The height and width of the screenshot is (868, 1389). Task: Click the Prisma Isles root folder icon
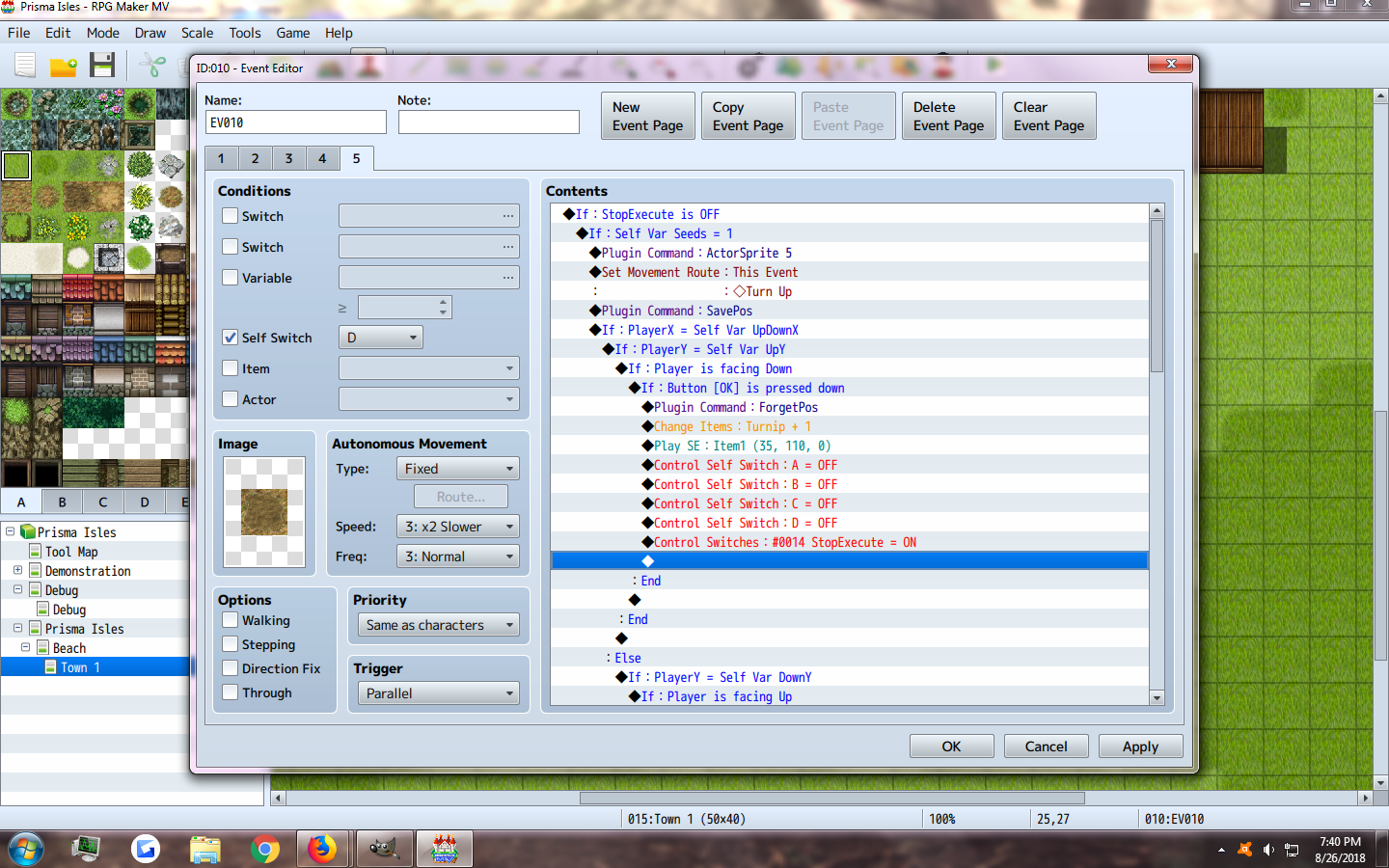tap(27, 531)
